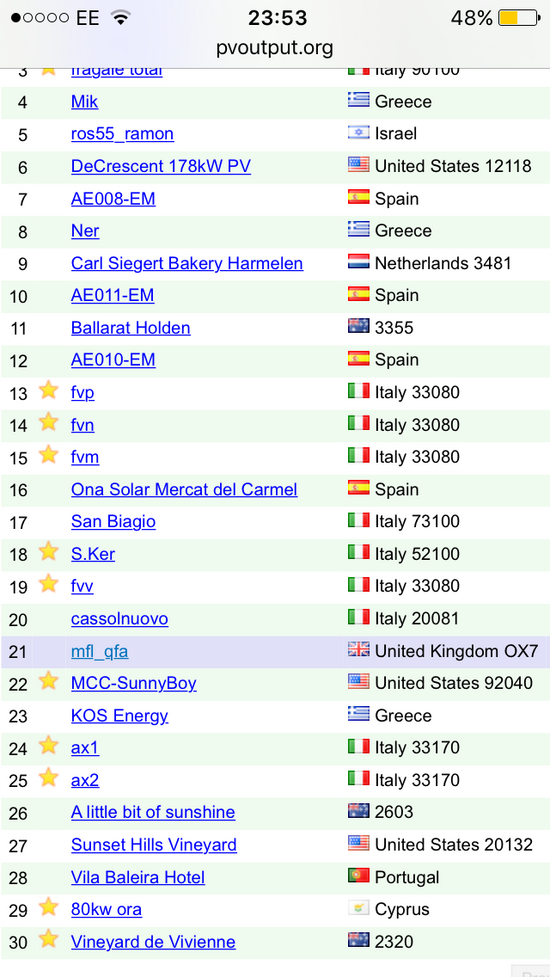
Task: Open Ona Solar Mercat del Carmel
Action: click(184, 490)
